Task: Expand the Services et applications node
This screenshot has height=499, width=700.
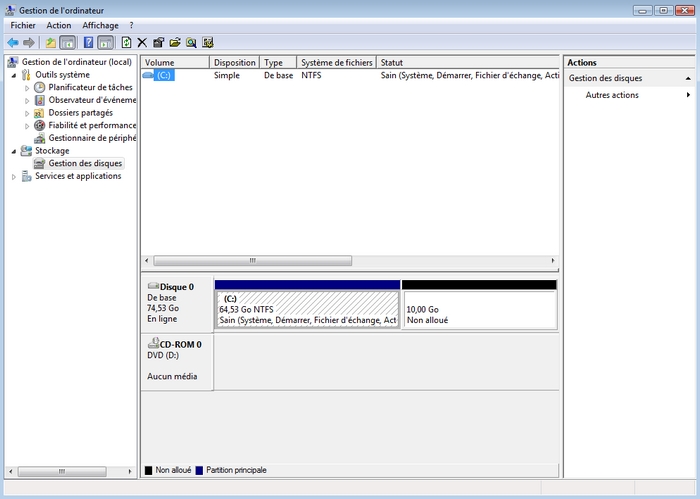Action: (14, 177)
